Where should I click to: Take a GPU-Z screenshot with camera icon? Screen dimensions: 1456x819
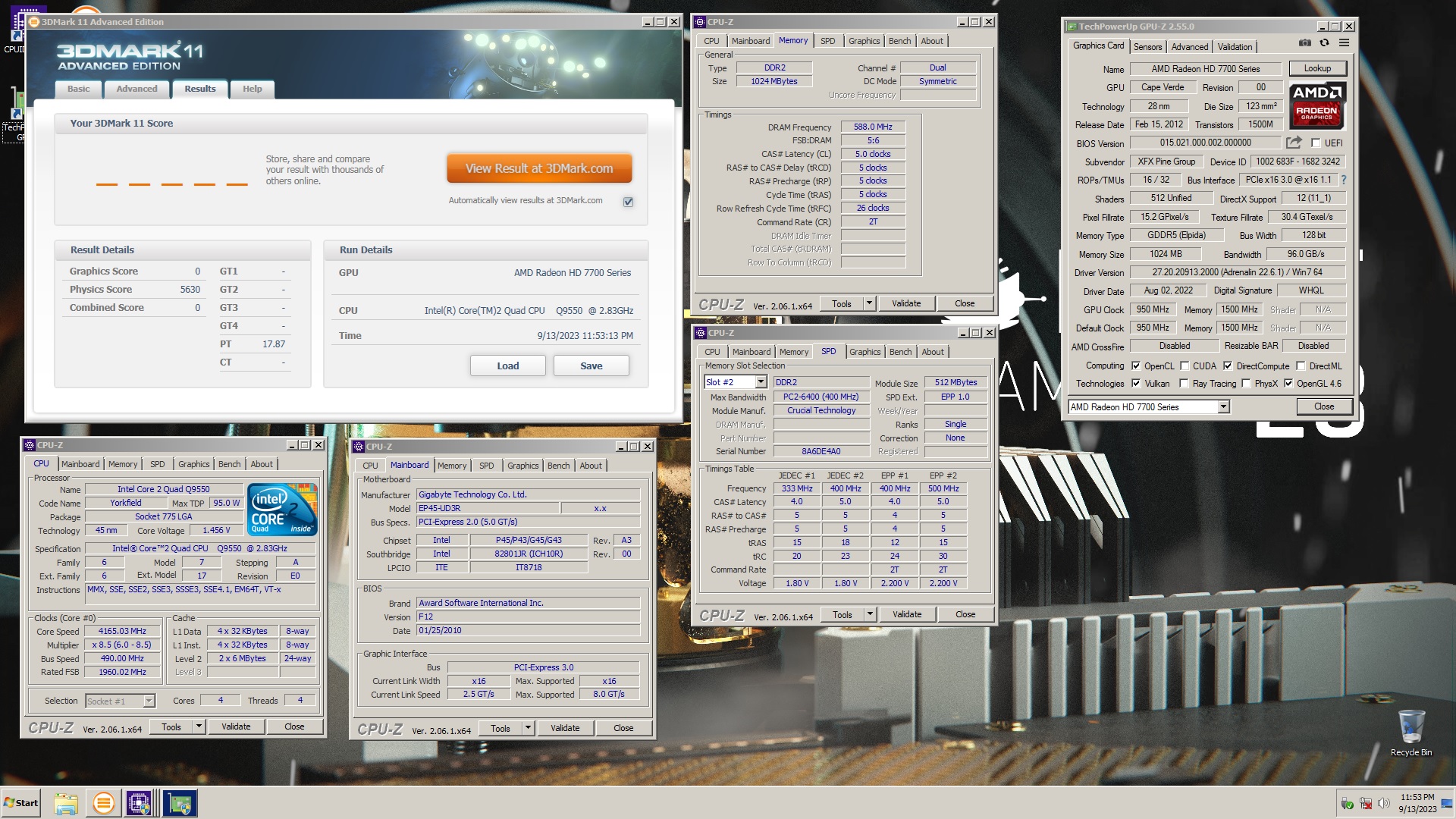[1304, 43]
